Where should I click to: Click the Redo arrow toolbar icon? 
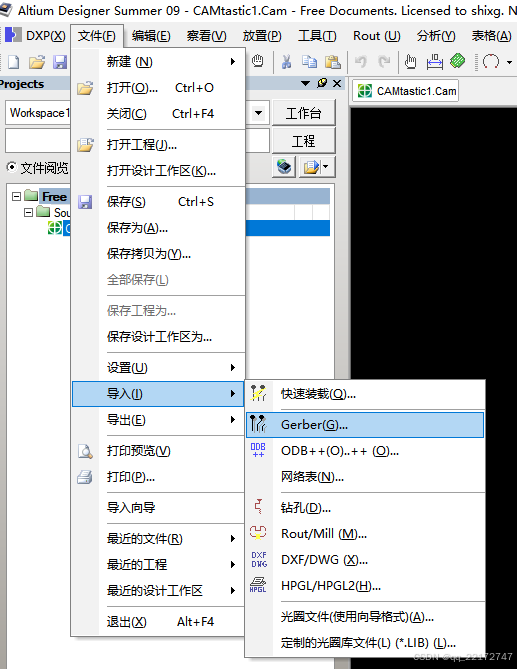click(x=384, y=62)
